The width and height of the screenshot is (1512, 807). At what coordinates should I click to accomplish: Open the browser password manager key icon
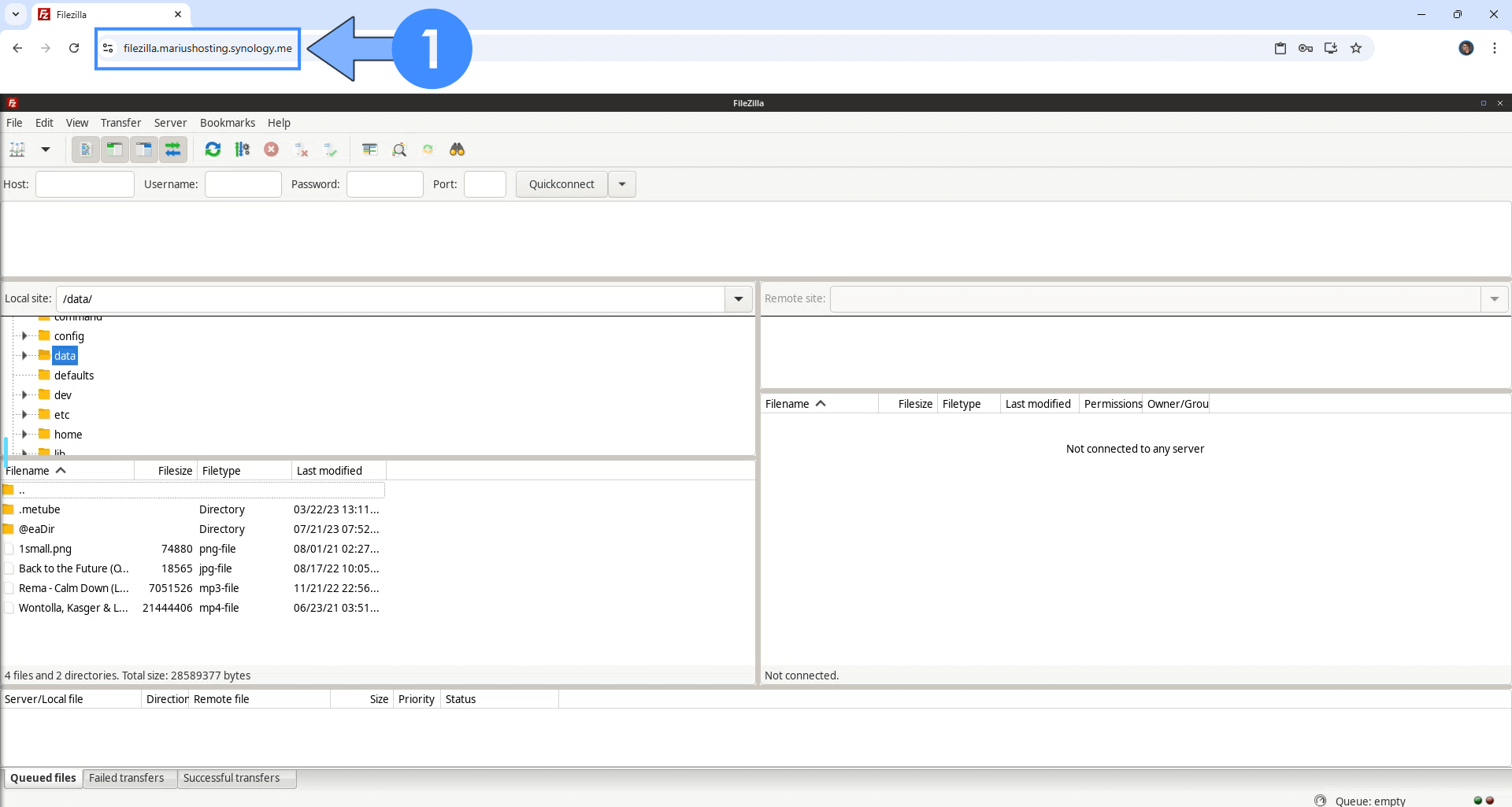(x=1306, y=49)
